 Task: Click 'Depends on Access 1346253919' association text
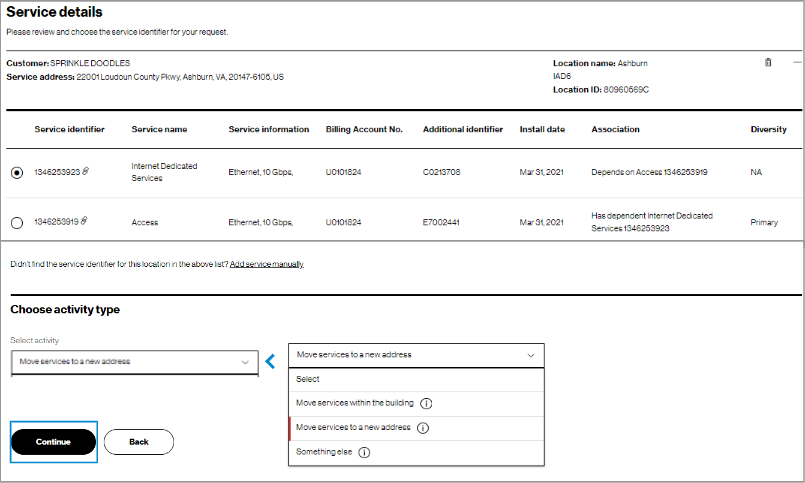click(x=649, y=172)
